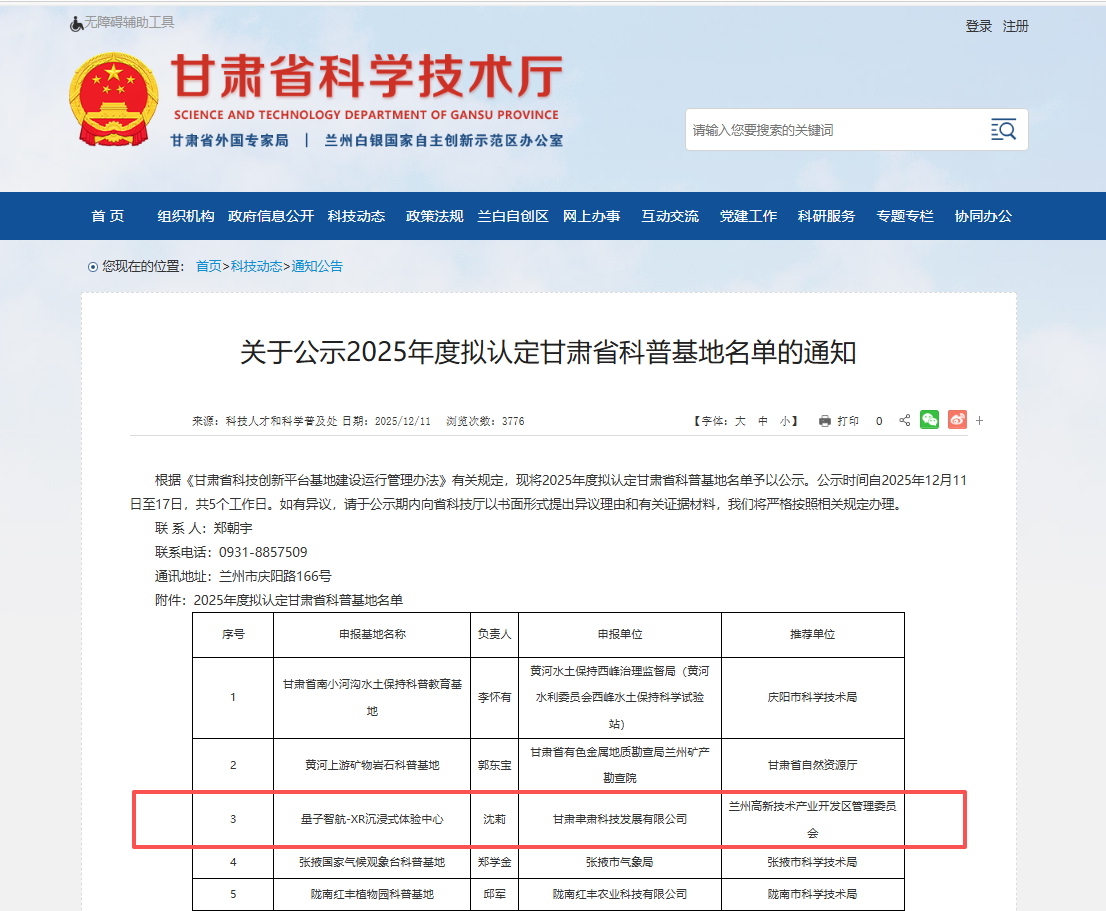
Task: Click the national emblem logo
Action: point(113,99)
